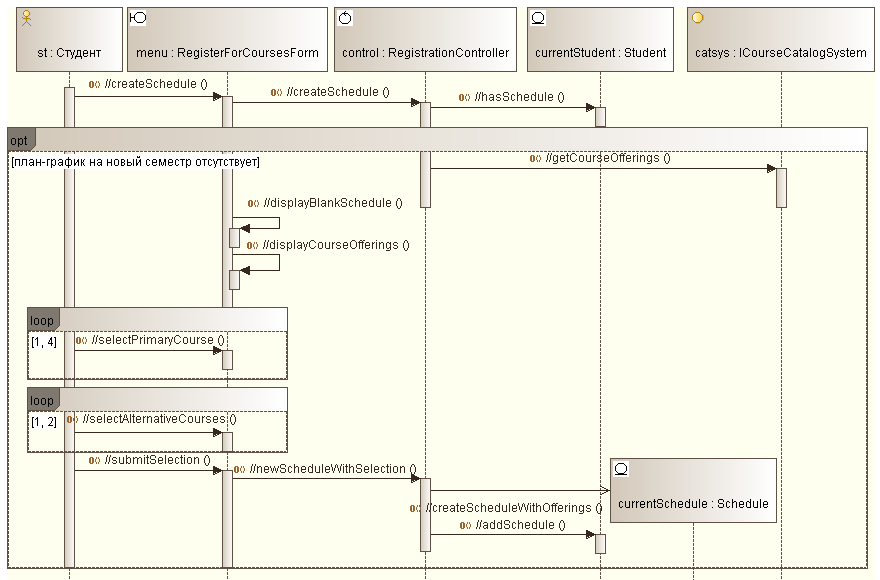Screen dimensions: 880x580
Task: Click the //submitSelection () message label
Action: point(157,460)
